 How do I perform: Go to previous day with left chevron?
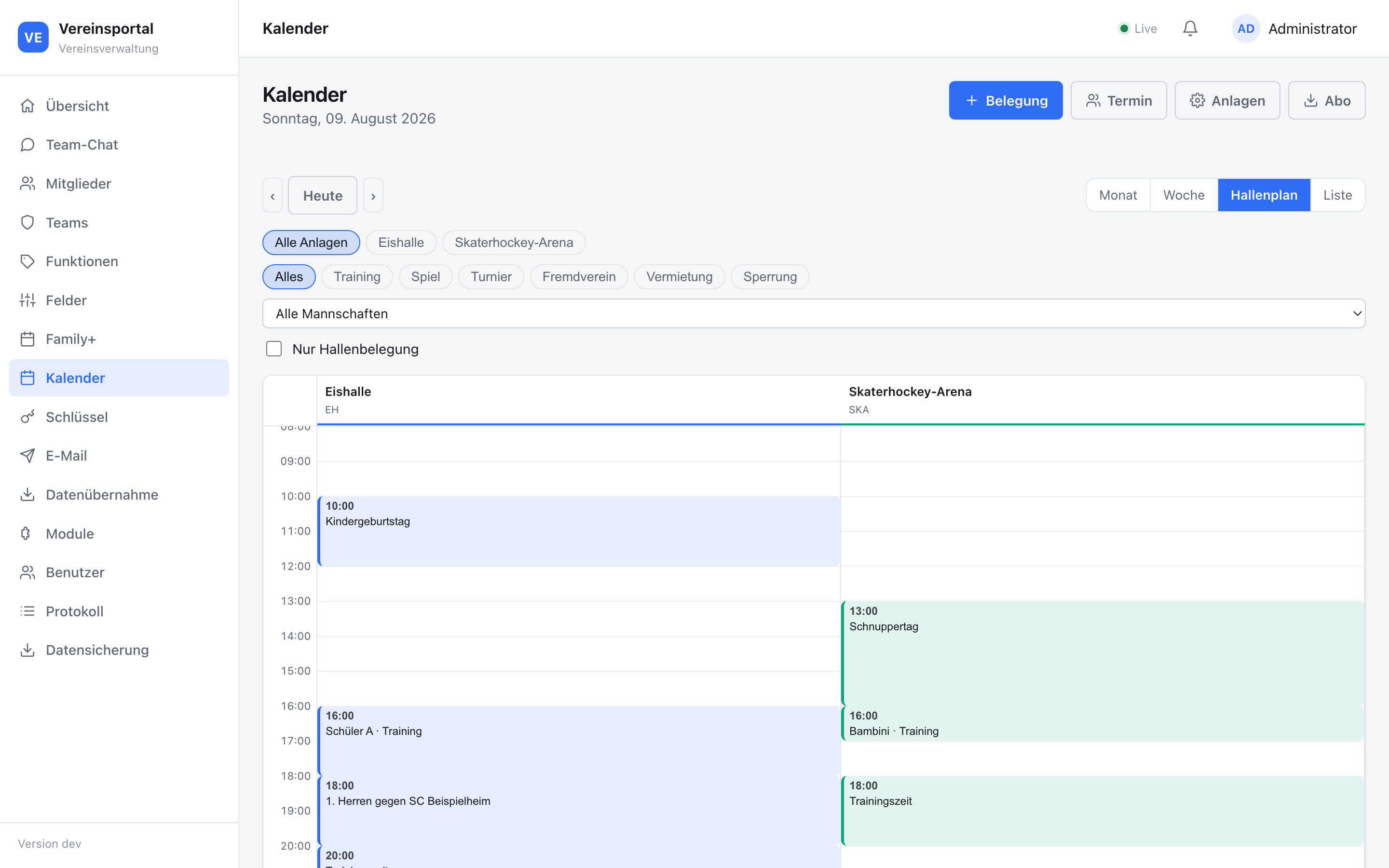coord(272,196)
